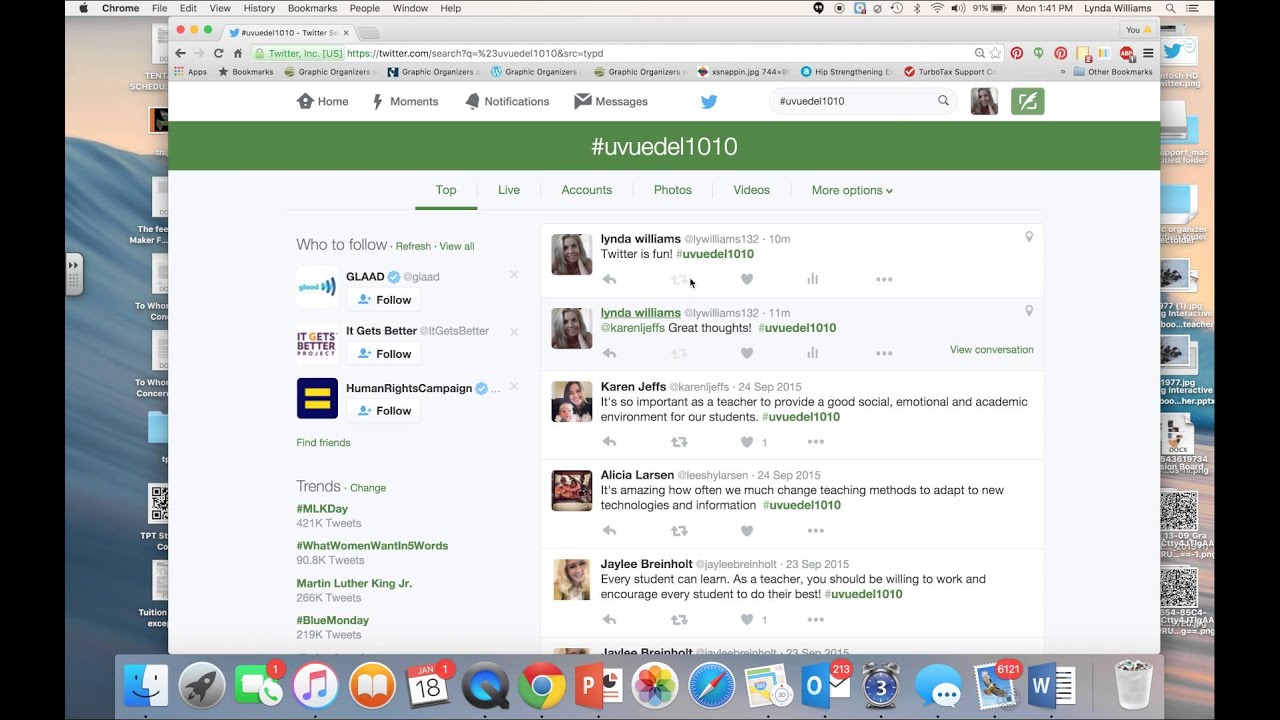Open Chrome's hamburger menu
Image resolution: width=1280 pixels, height=720 pixels.
pos(1148,53)
